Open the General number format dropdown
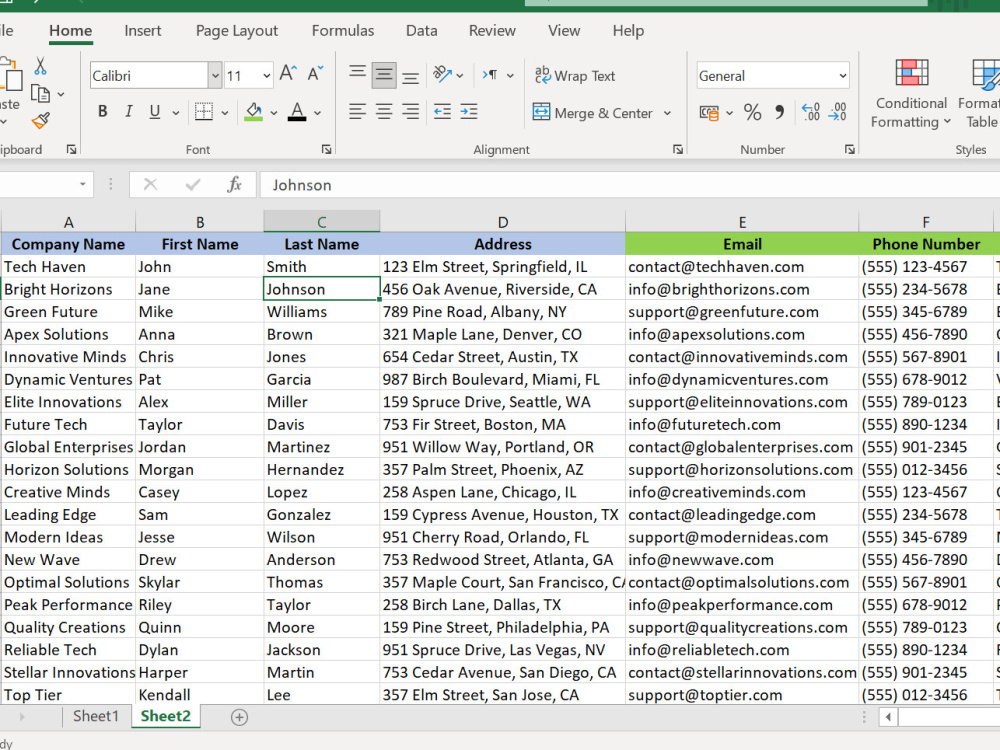 (842, 76)
